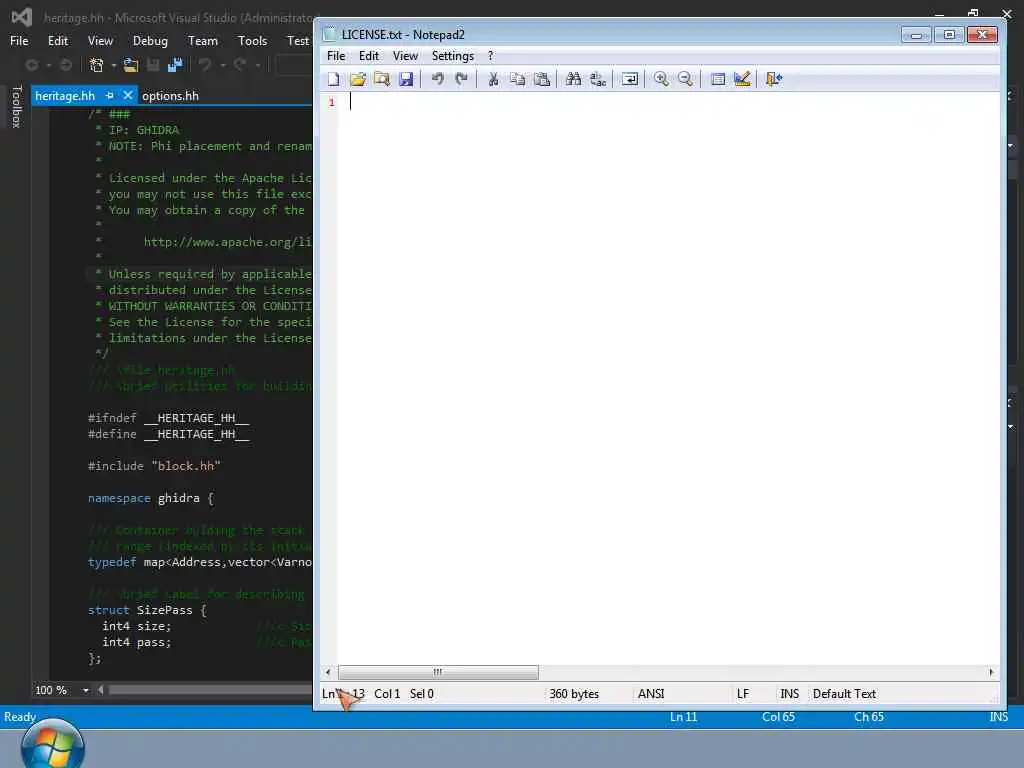The width and height of the screenshot is (1024, 768).
Task: Open Visual Studio Edit menu
Action: coord(57,40)
